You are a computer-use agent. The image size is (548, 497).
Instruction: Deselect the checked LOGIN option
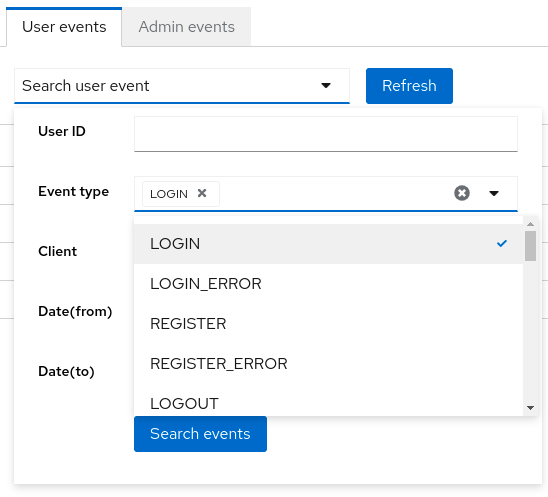(x=328, y=244)
